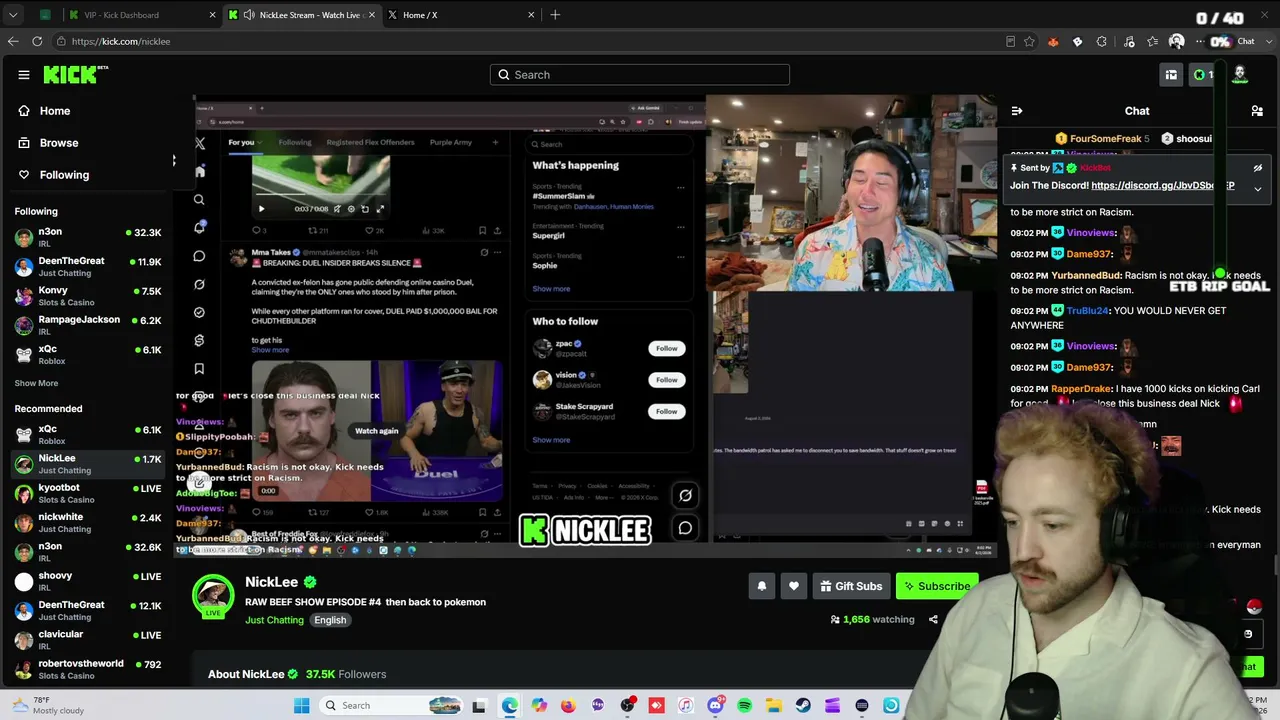Screen dimensions: 1280x720
Task: Open the browser Extensions puzzle icon
Action: [x=1102, y=41]
